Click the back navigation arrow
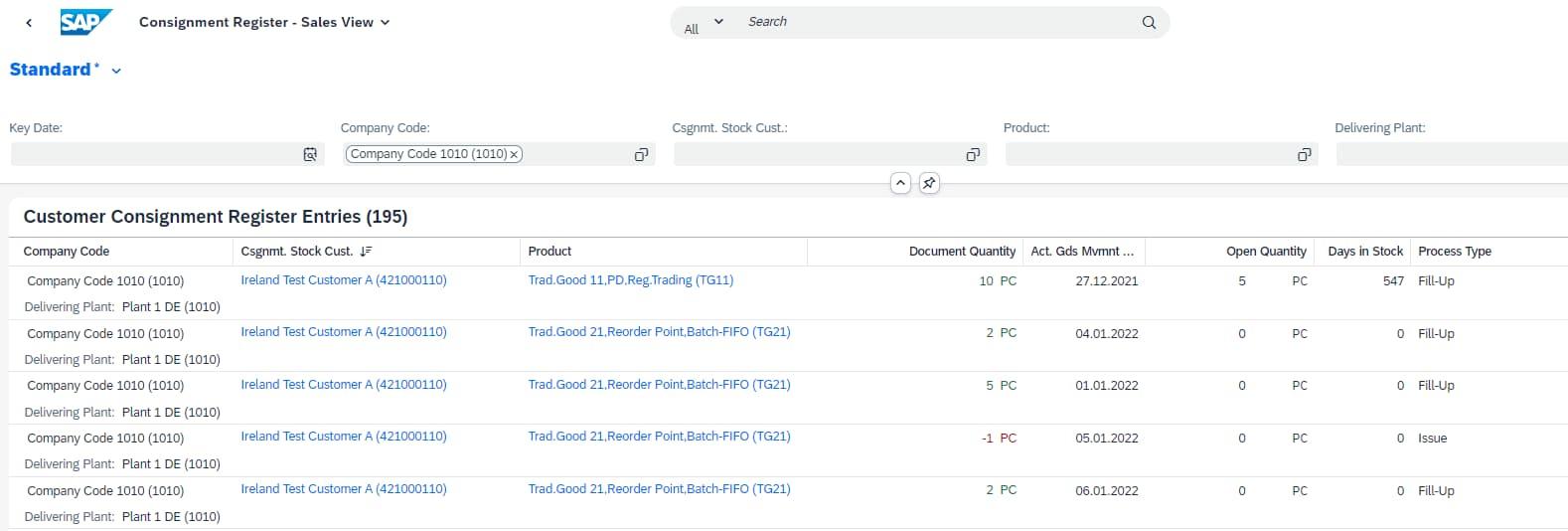The width and height of the screenshot is (1568, 531). click(29, 22)
